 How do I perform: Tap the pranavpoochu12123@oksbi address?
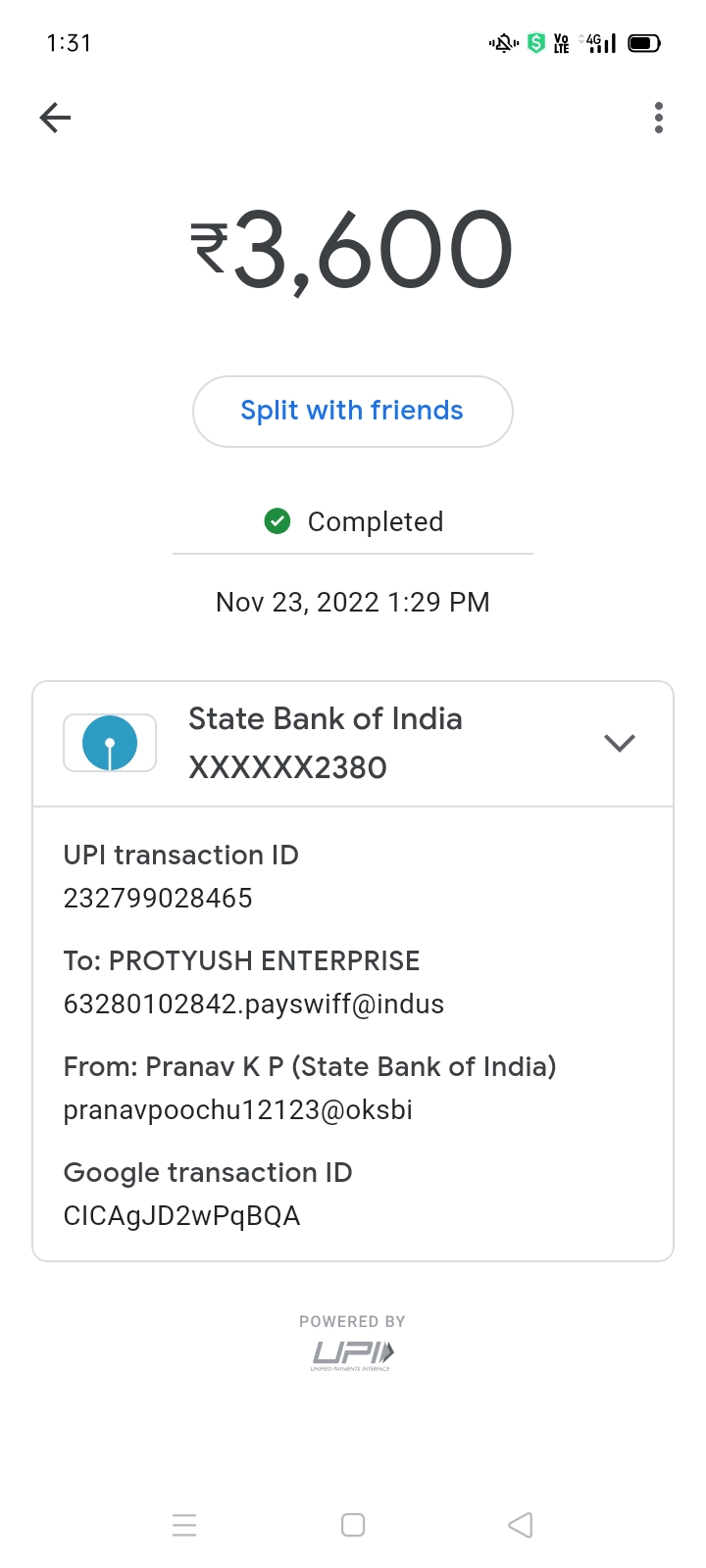click(237, 1109)
